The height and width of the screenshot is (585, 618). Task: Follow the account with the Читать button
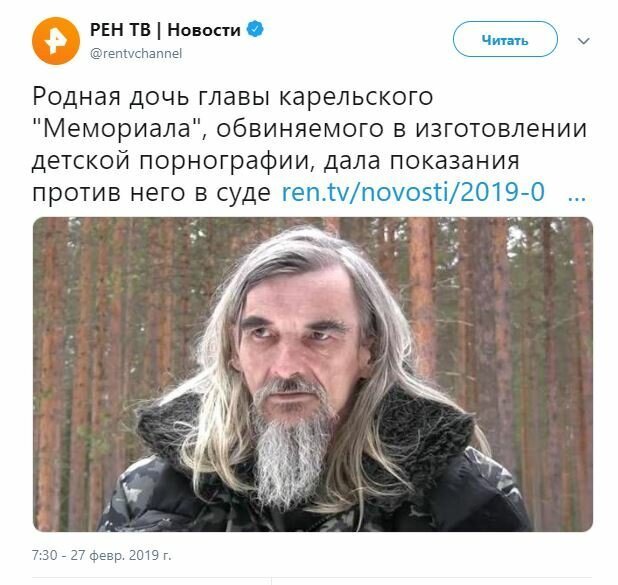click(505, 39)
